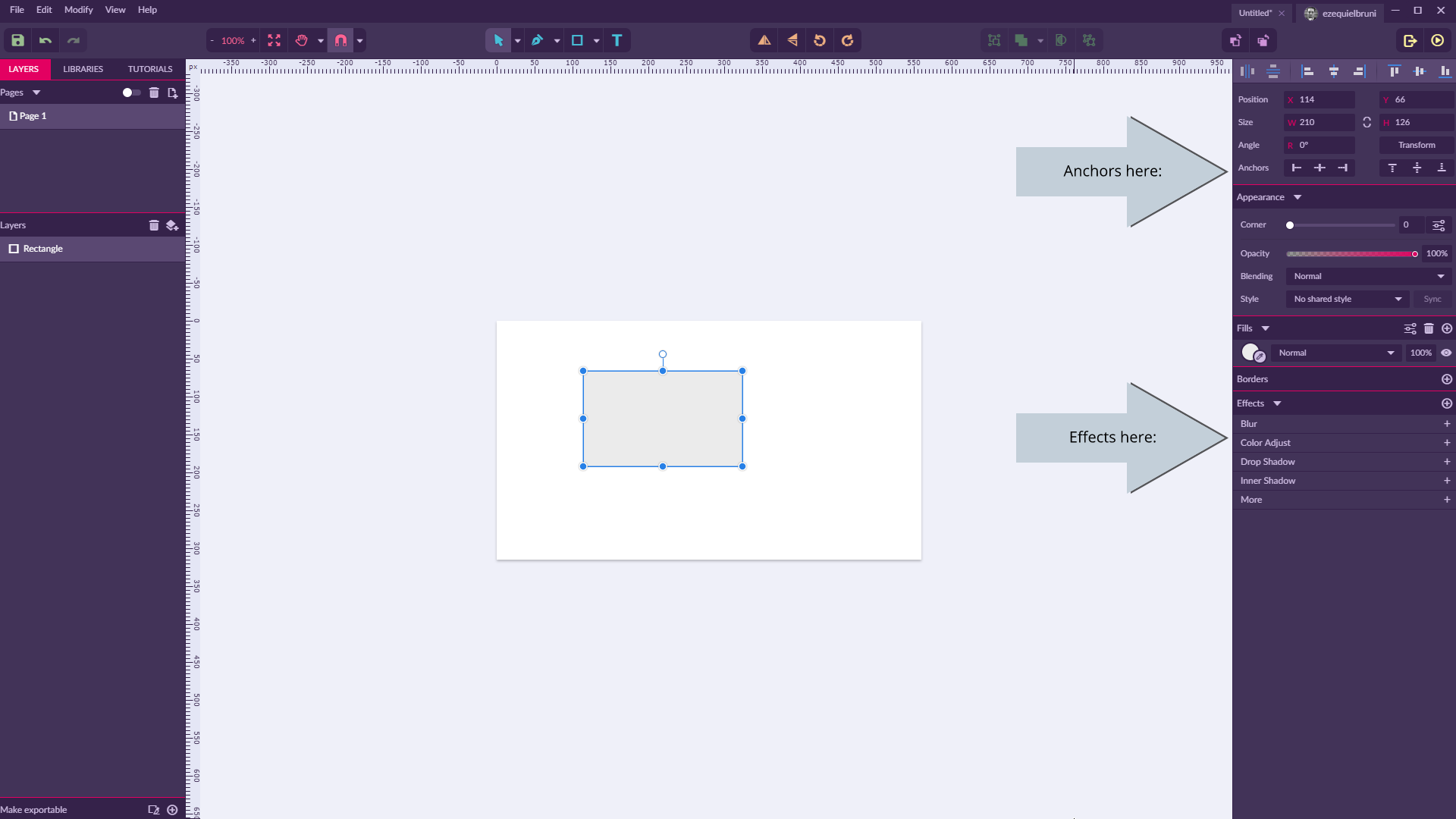Open the View menu

click(x=115, y=10)
